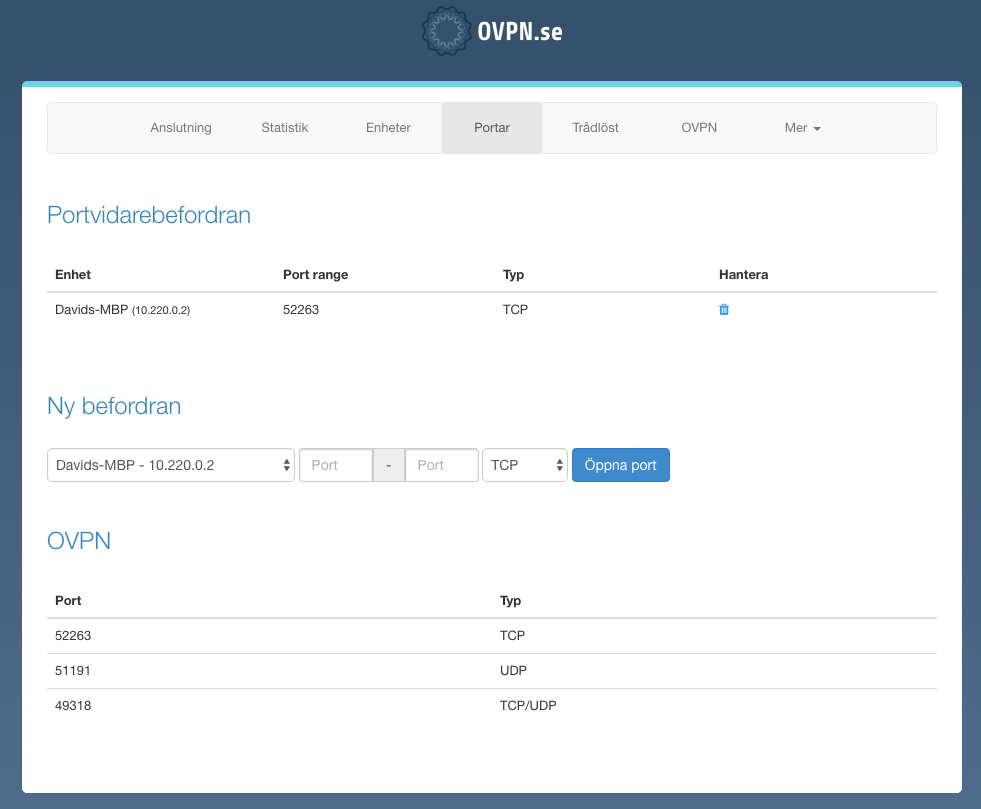Click the Ny befordran heading
The image size is (981, 809).
114,406
